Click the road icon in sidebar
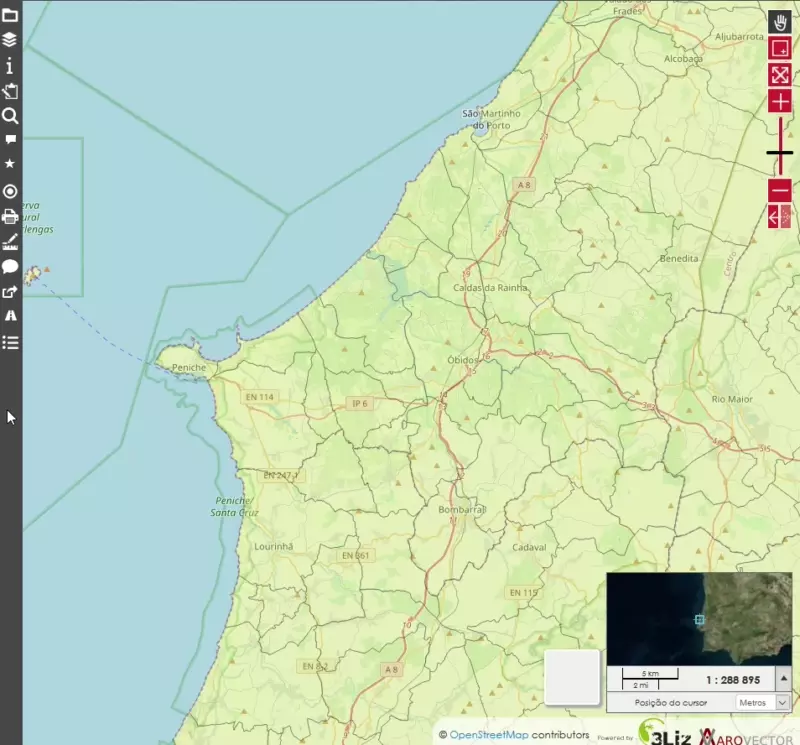This screenshot has height=745, width=800. tap(10, 315)
